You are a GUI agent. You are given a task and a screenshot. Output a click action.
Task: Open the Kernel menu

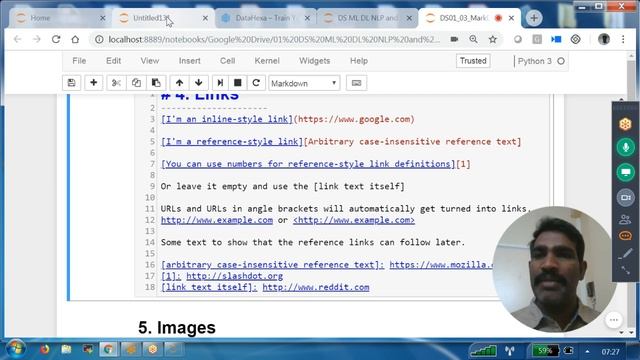coord(267,61)
